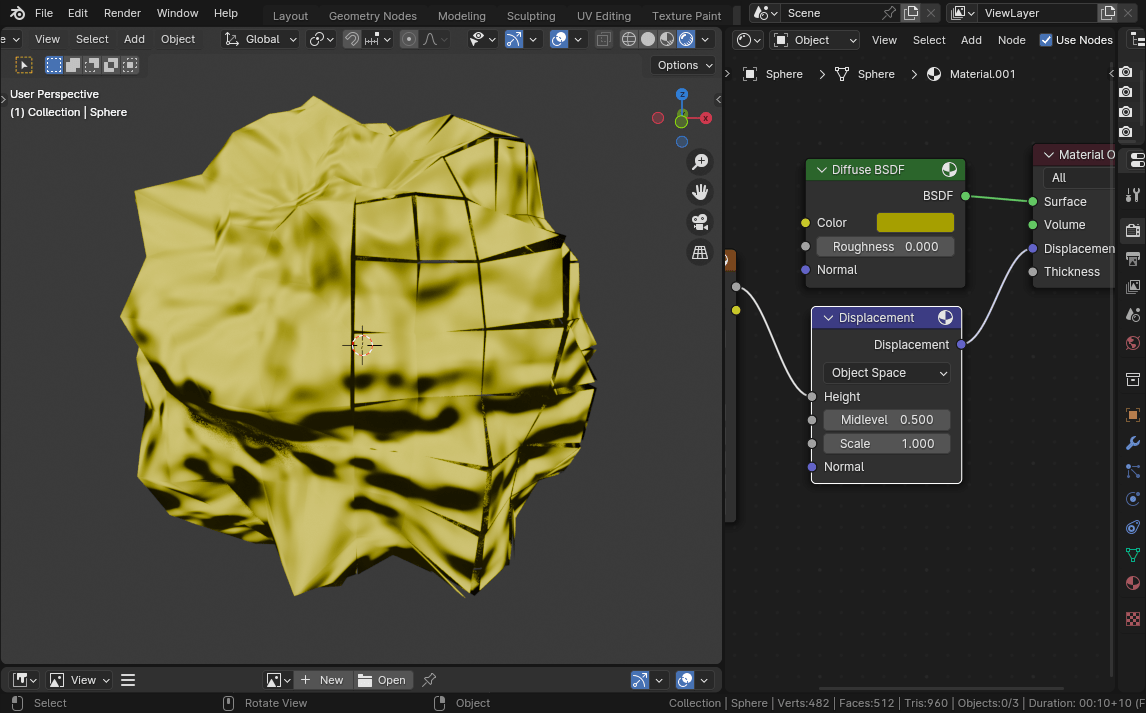This screenshot has width=1146, height=713.
Task: Open the Object Space dropdown in the Displacement node
Action: (x=886, y=372)
